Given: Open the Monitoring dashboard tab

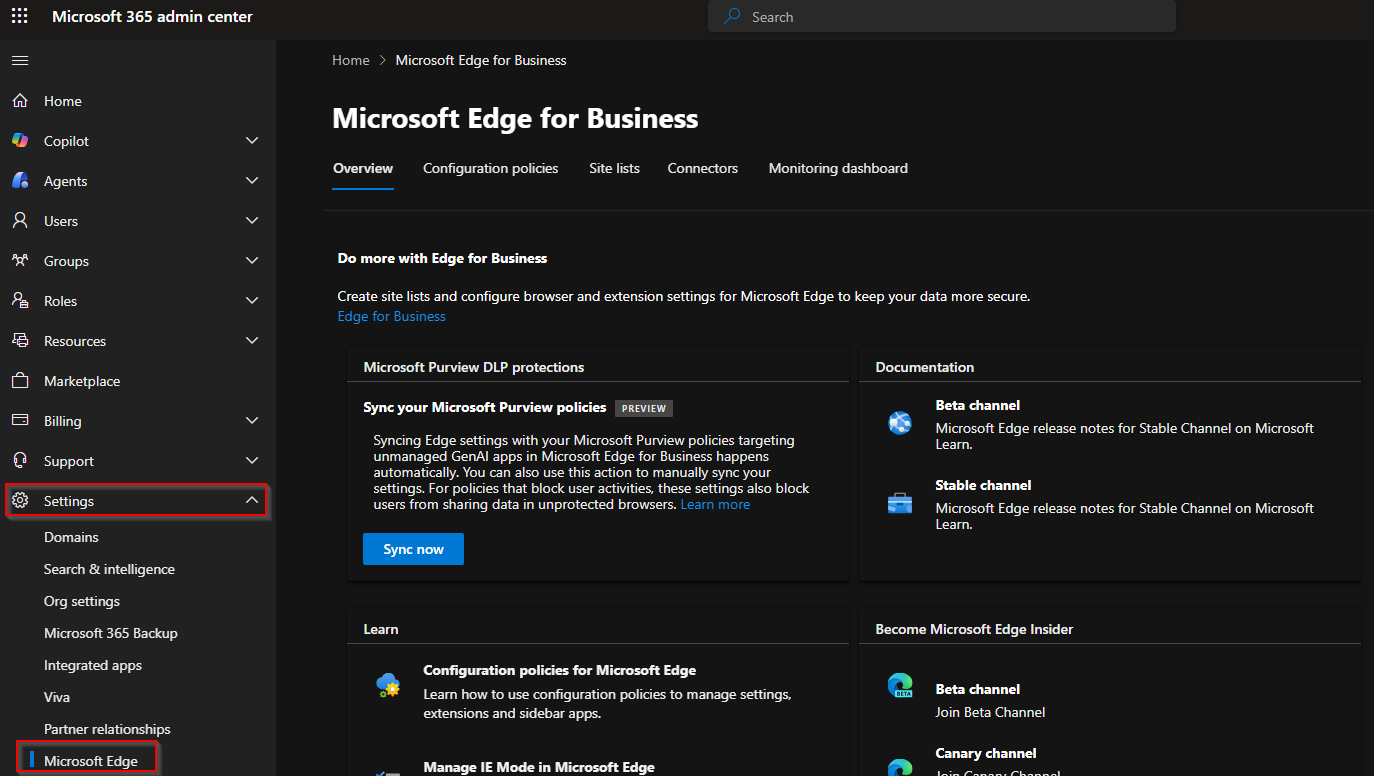Looking at the screenshot, I should [838, 168].
